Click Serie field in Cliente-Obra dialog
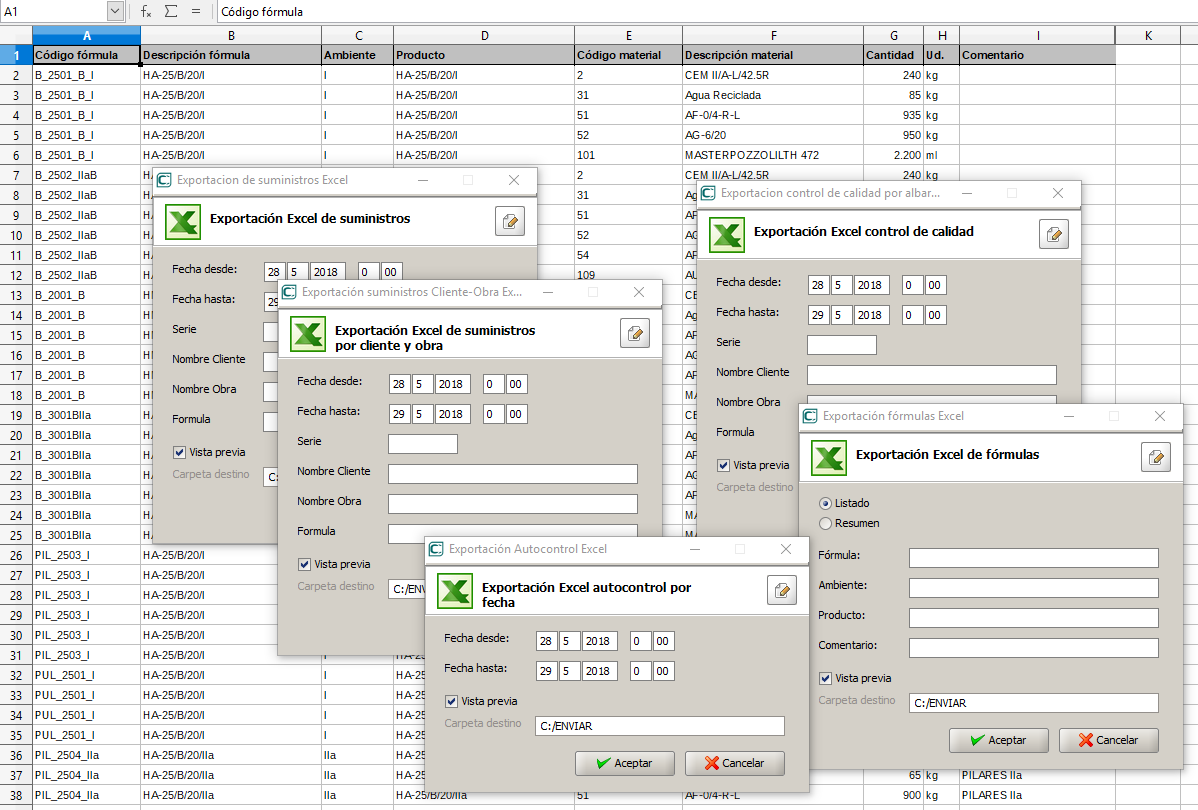This screenshot has width=1198, height=810. [423, 444]
